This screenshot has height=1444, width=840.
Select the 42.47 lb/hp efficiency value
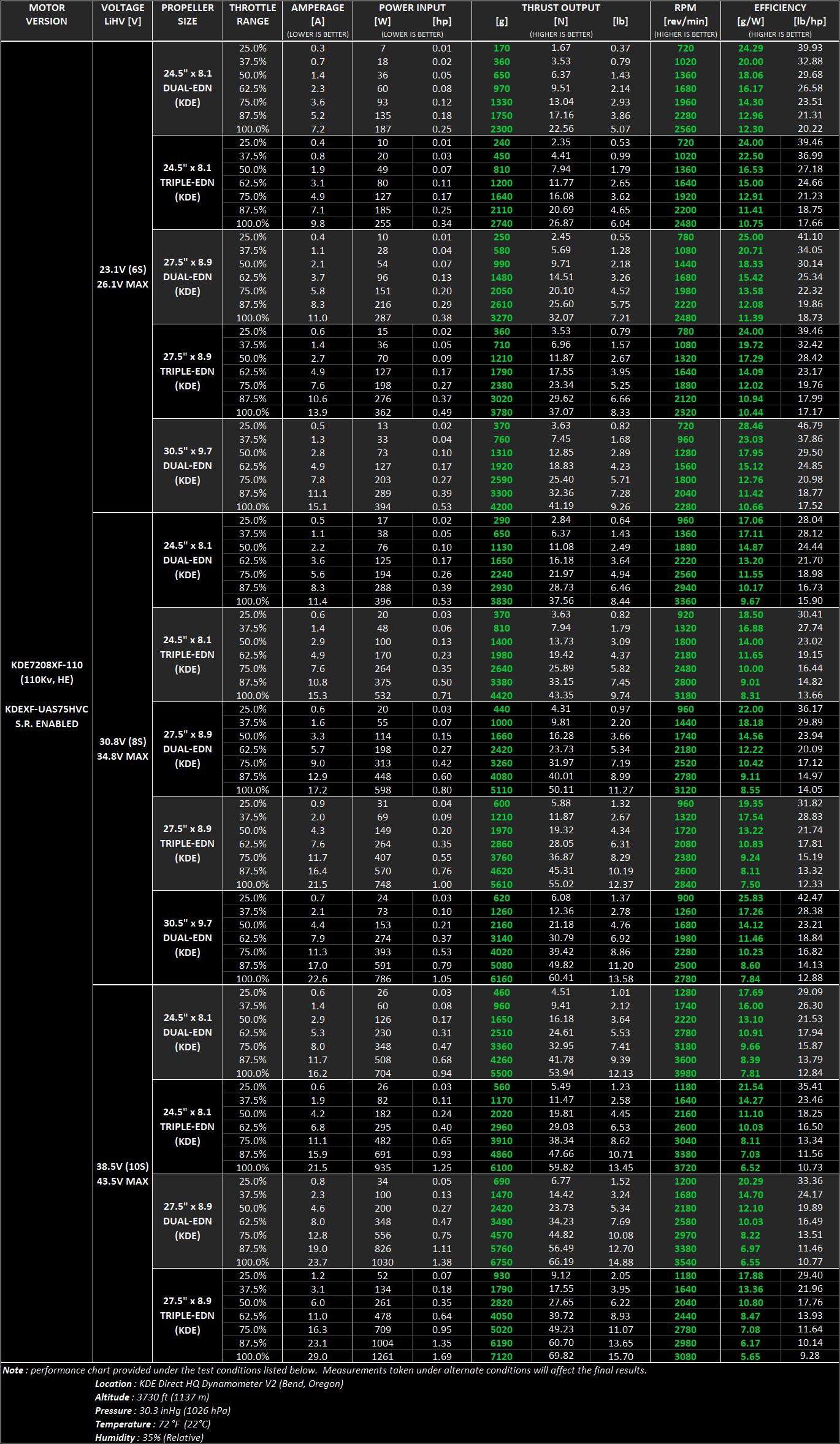coord(810,897)
